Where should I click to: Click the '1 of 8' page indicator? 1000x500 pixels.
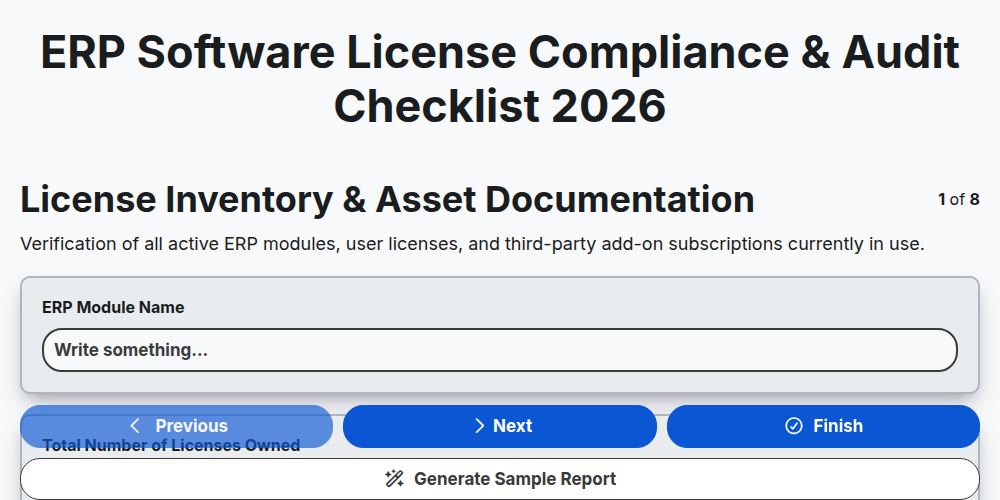pyautogui.click(x=959, y=200)
